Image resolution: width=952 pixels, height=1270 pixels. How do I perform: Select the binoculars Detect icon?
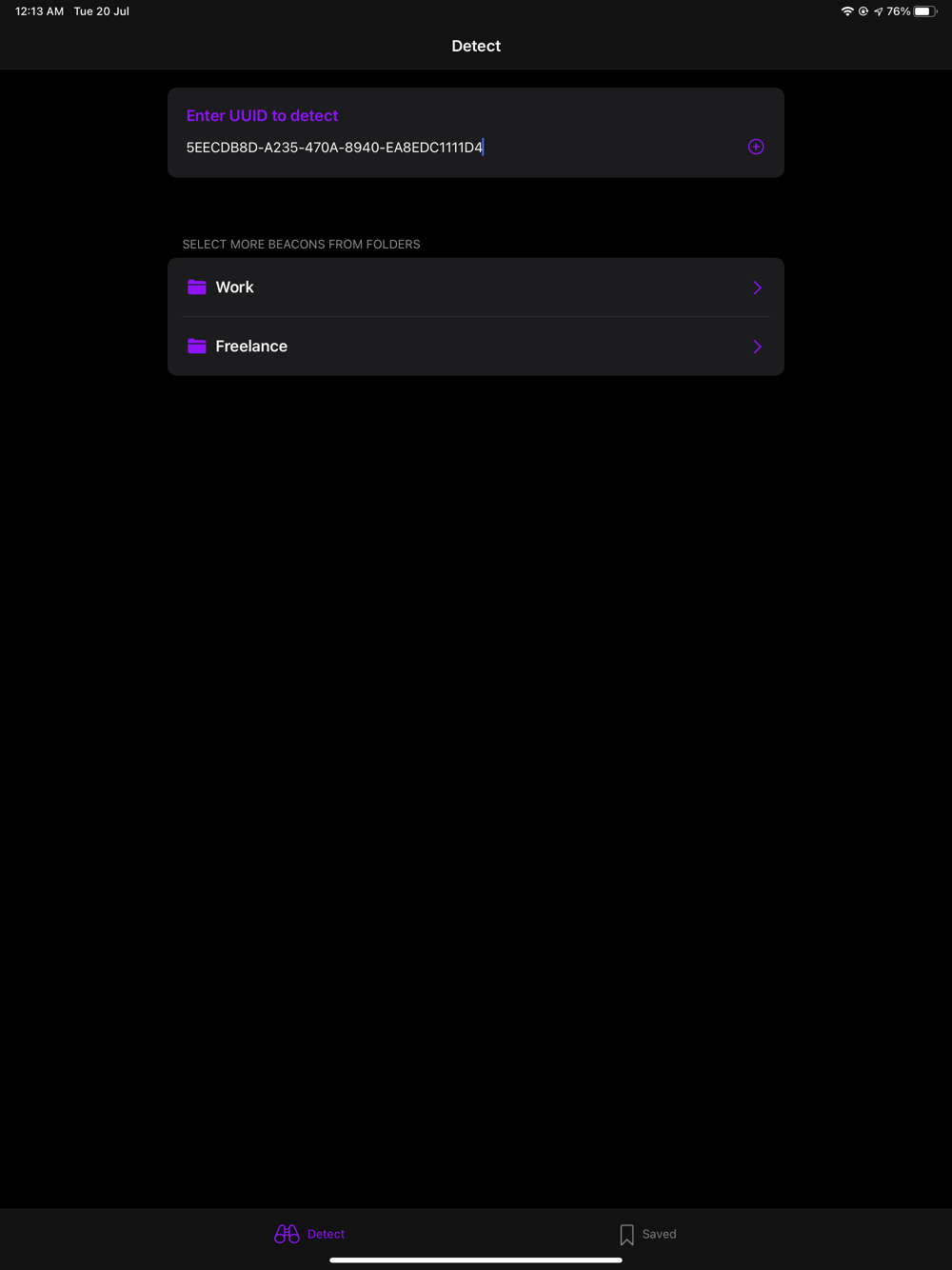click(x=287, y=1234)
